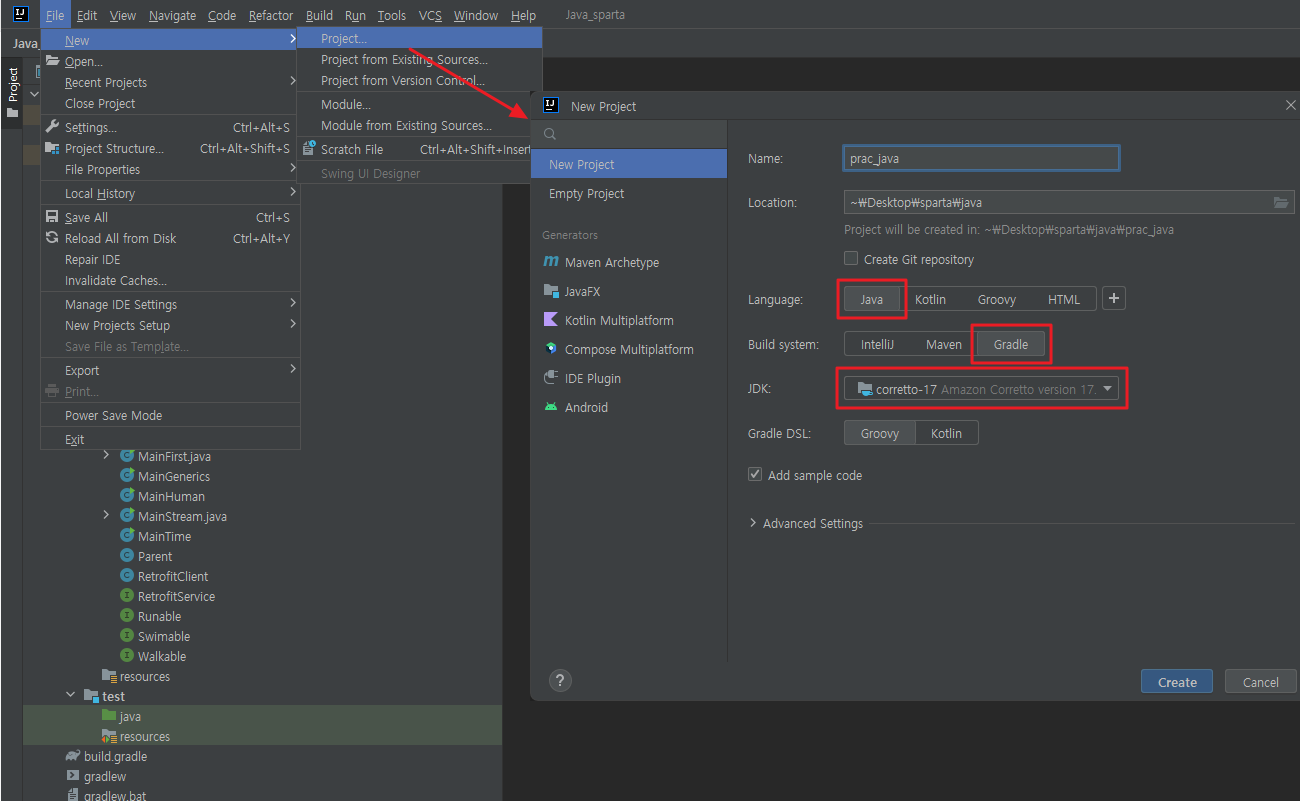
Task: Open the Project tool window sidebar tab
Action: pos(13,93)
